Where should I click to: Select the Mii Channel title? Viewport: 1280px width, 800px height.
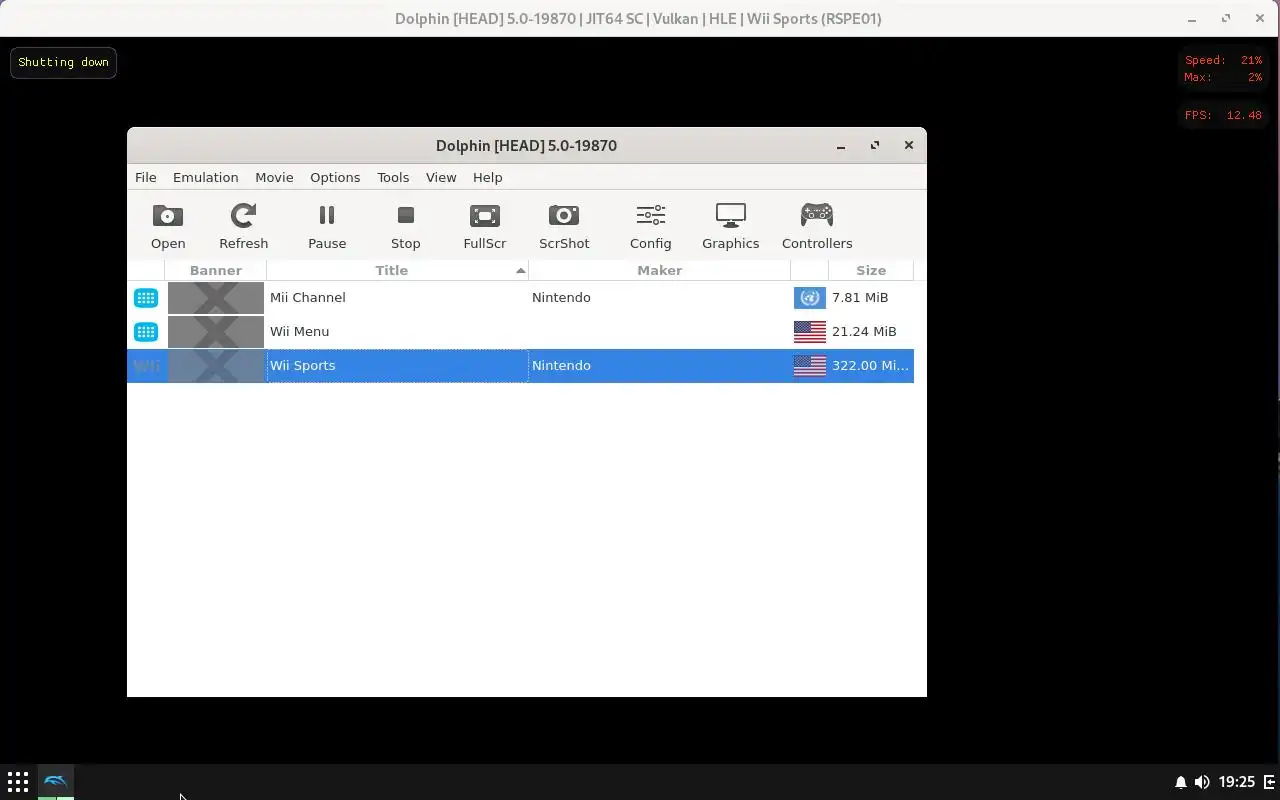[307, 297]
